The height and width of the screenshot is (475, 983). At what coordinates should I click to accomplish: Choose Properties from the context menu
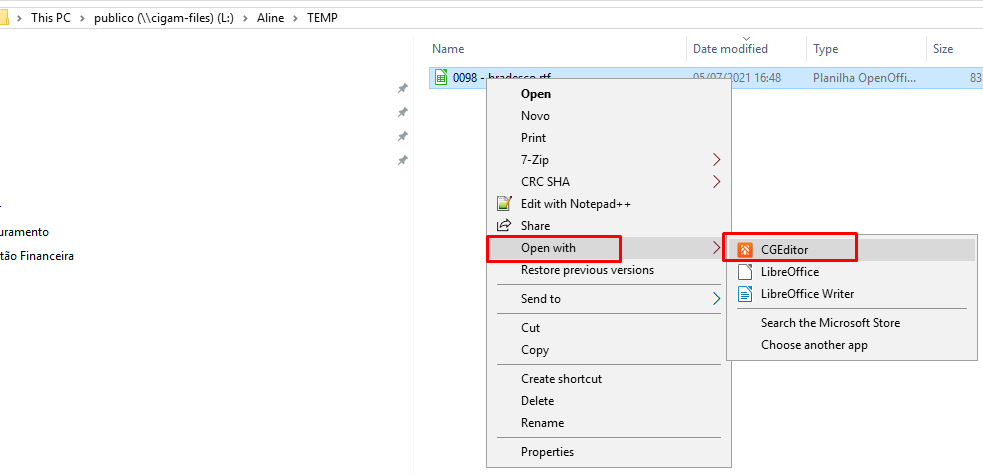(x=547, y=452)
